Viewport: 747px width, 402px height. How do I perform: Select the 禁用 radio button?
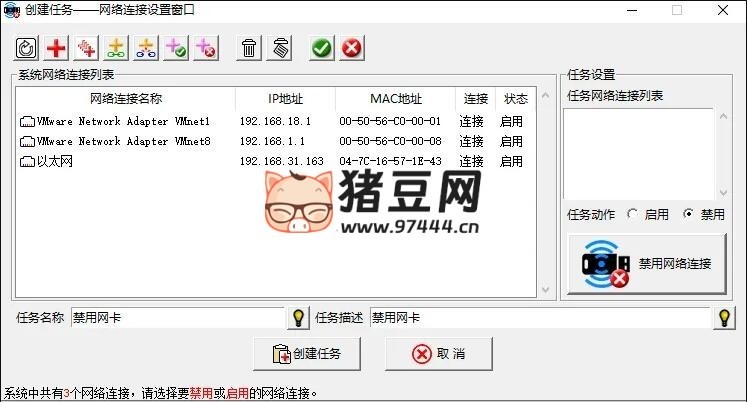[689, 214]
